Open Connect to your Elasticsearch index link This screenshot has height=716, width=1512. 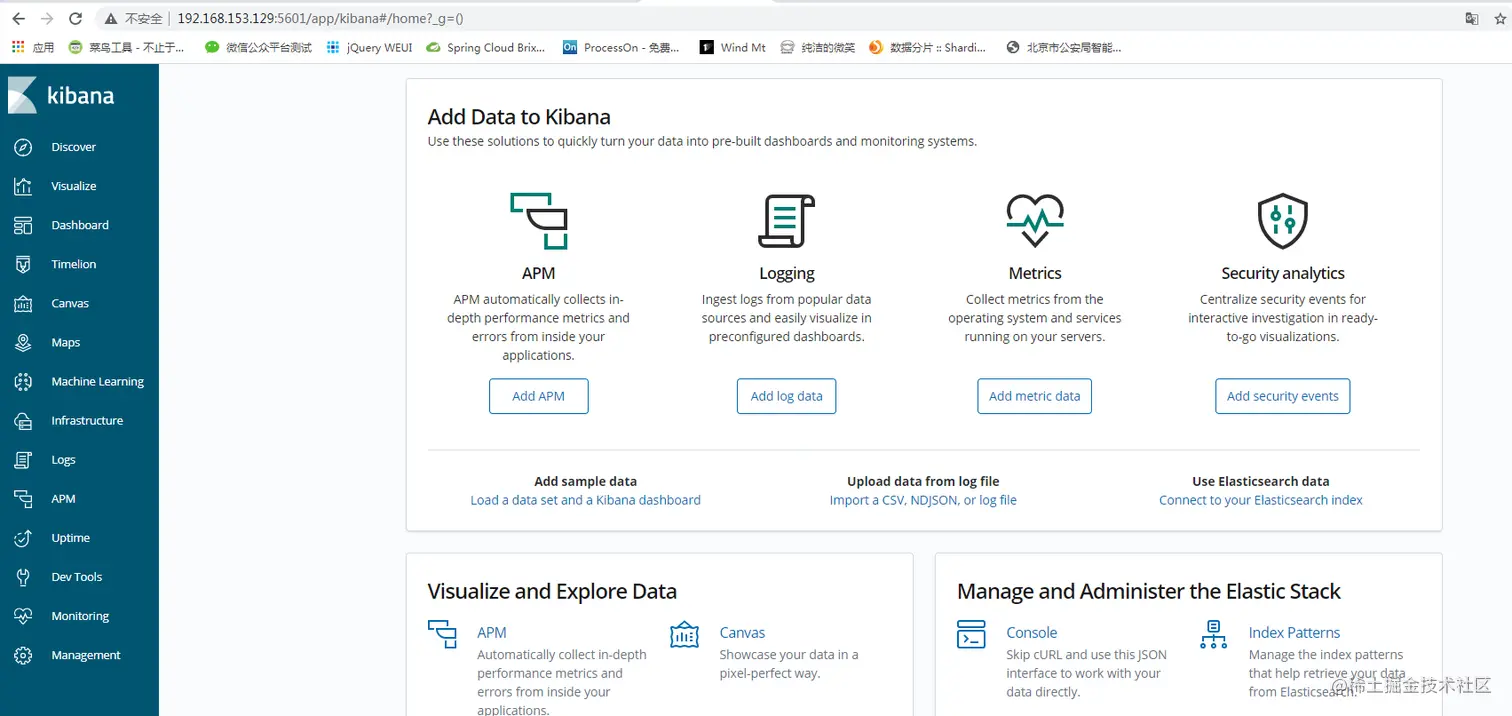(1261, 500)
